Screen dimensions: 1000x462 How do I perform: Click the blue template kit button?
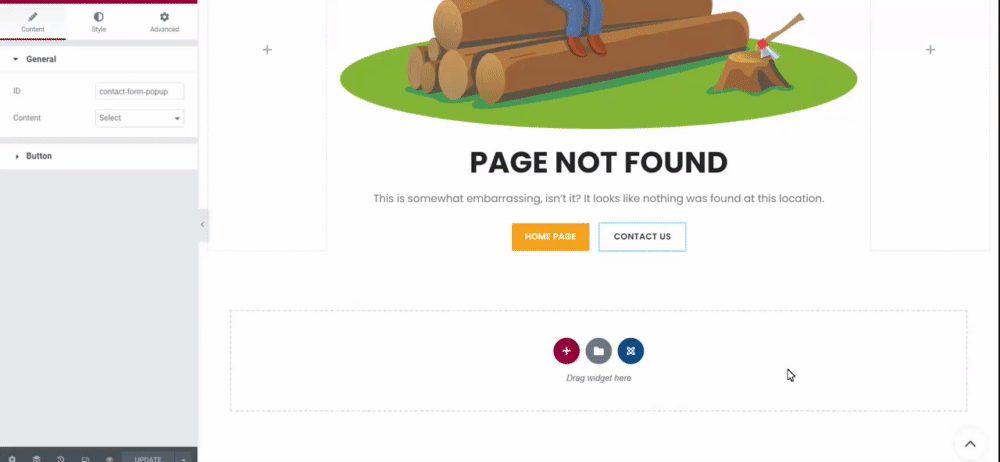(631, 351)
